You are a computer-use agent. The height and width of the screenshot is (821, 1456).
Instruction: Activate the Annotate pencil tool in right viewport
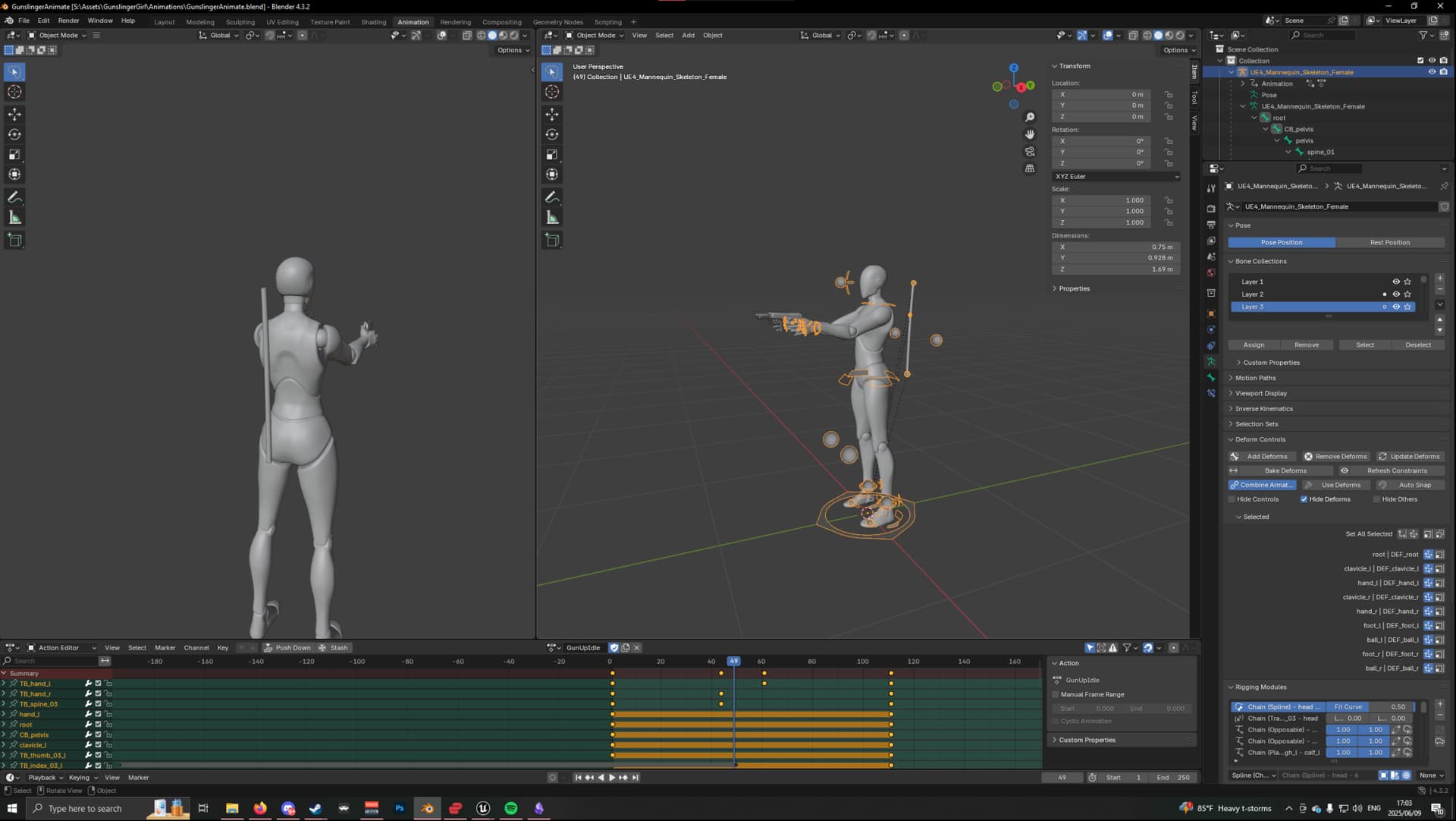[x=552, y=197]
